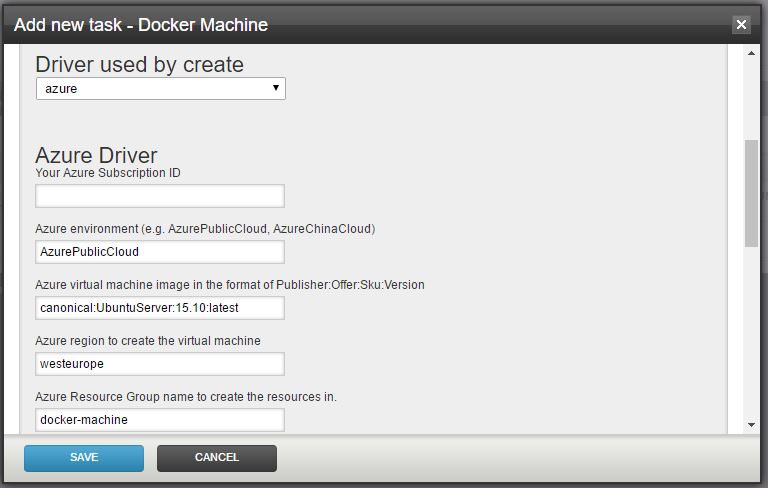
Task: Click the westeurope region field
Action: click(x=160, y=364)
